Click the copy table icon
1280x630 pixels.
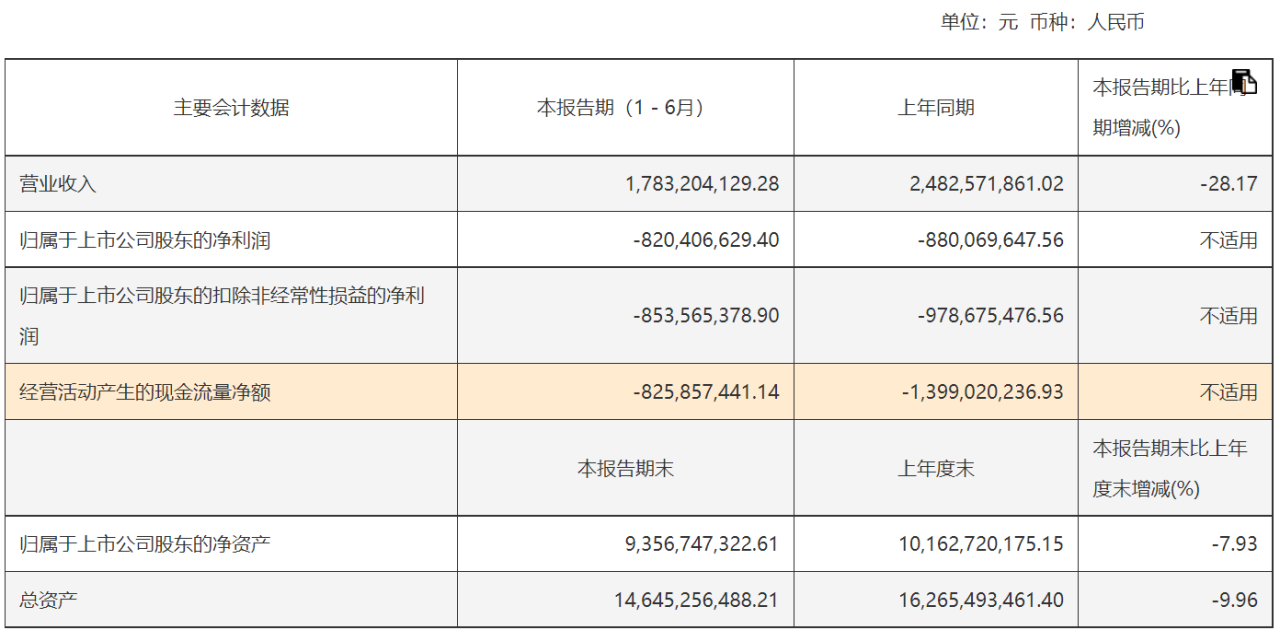point(1244,82)
